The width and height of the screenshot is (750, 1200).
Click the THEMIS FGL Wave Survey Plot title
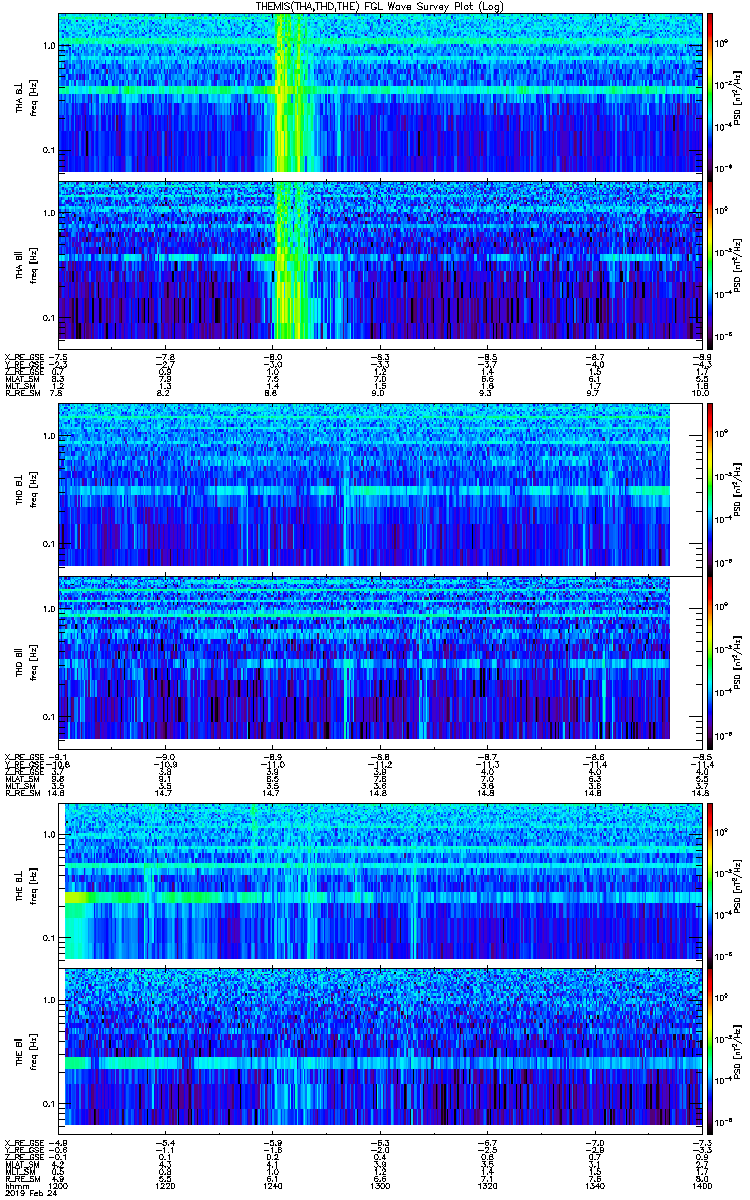(378, 6)
